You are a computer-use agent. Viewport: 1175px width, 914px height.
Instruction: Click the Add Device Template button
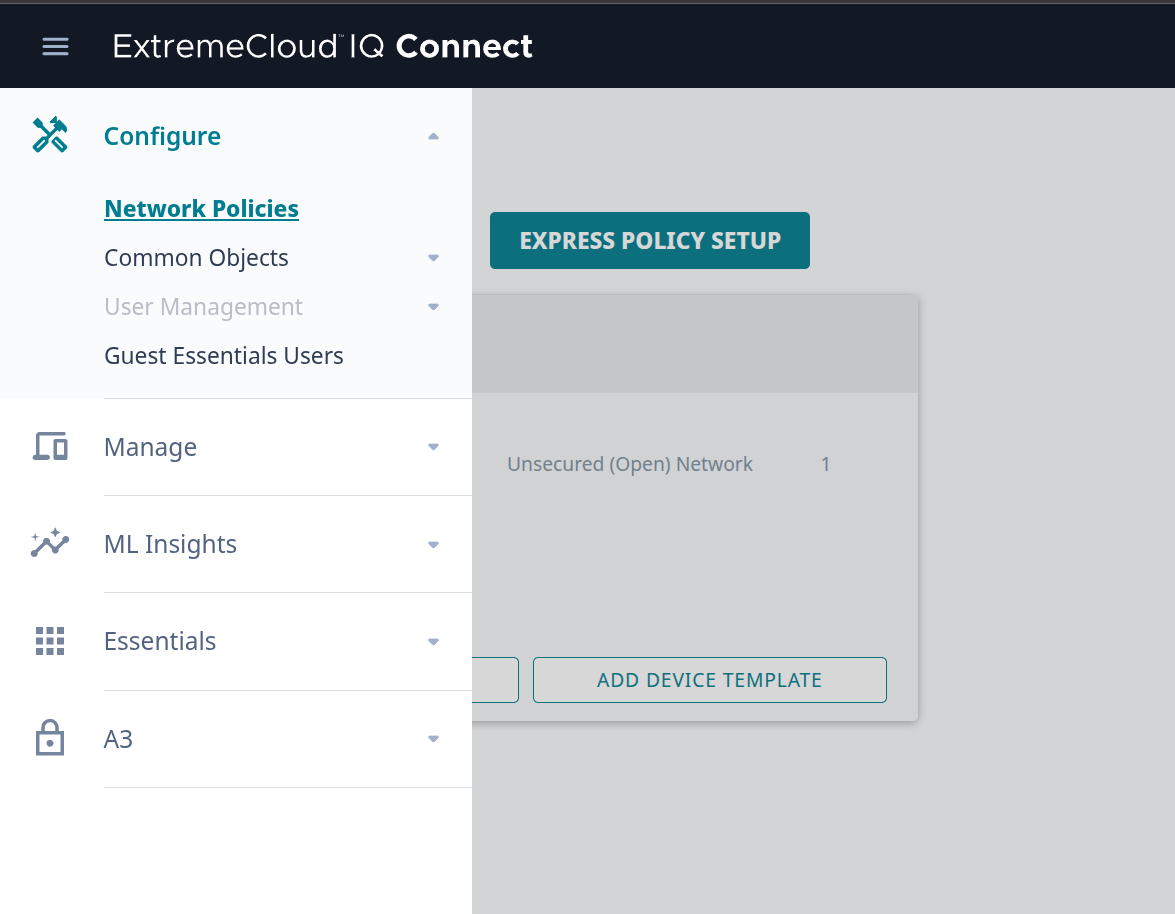(x=709, y=680)
